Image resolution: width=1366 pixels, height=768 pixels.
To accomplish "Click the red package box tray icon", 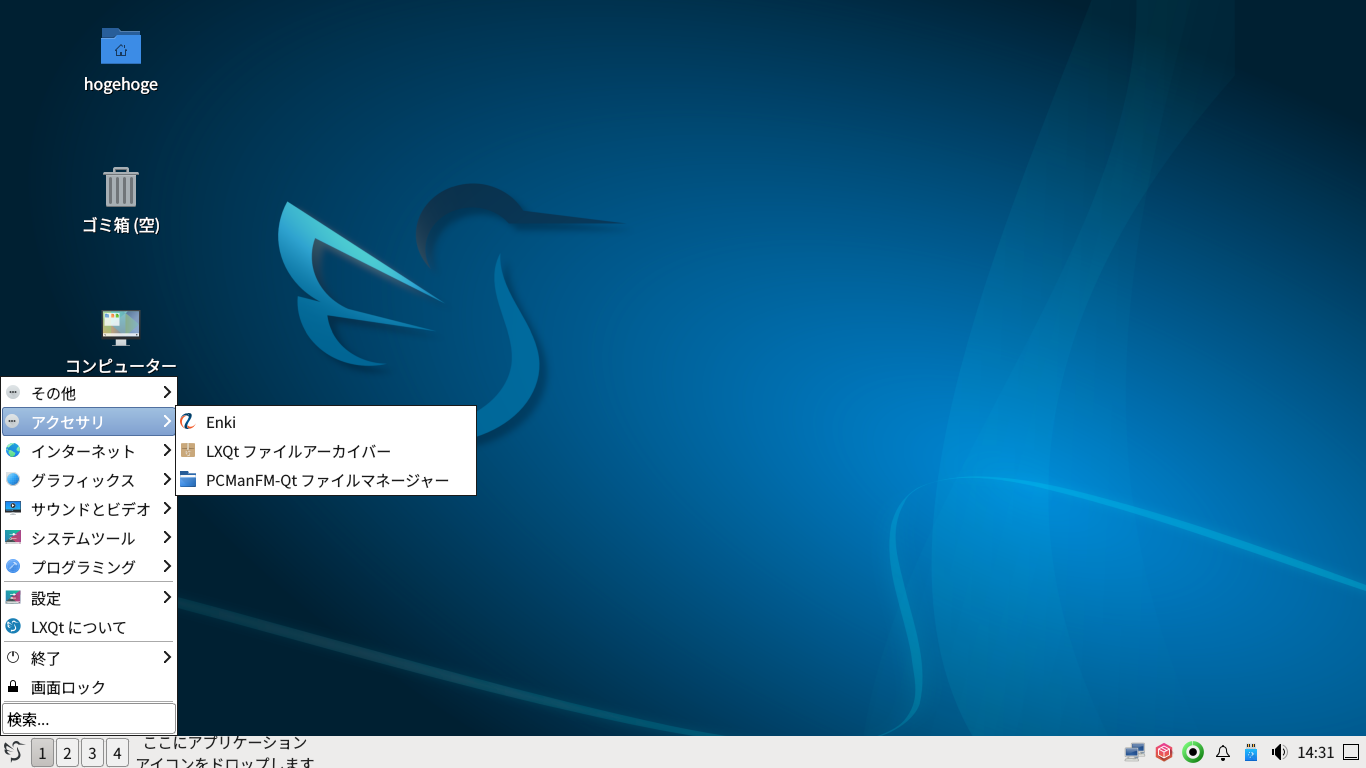I will 1164,752.
